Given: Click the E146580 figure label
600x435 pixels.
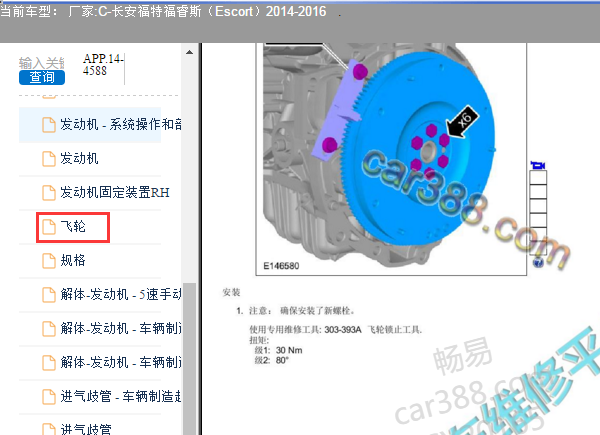Looking at the screenshot, I should pos(281,266).
